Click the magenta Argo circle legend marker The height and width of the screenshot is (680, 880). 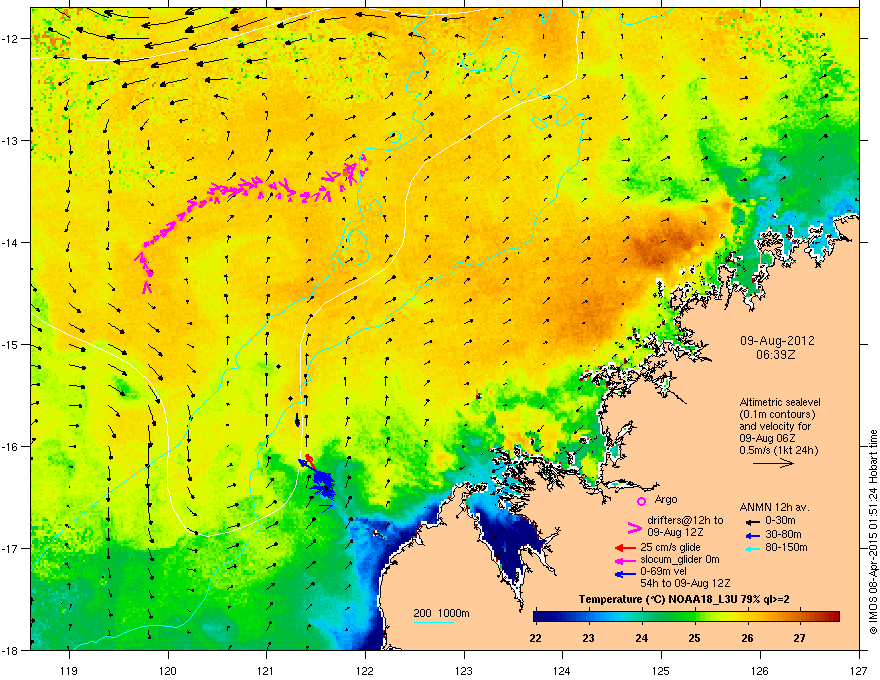pyautogui.click(x=641, y=501)
